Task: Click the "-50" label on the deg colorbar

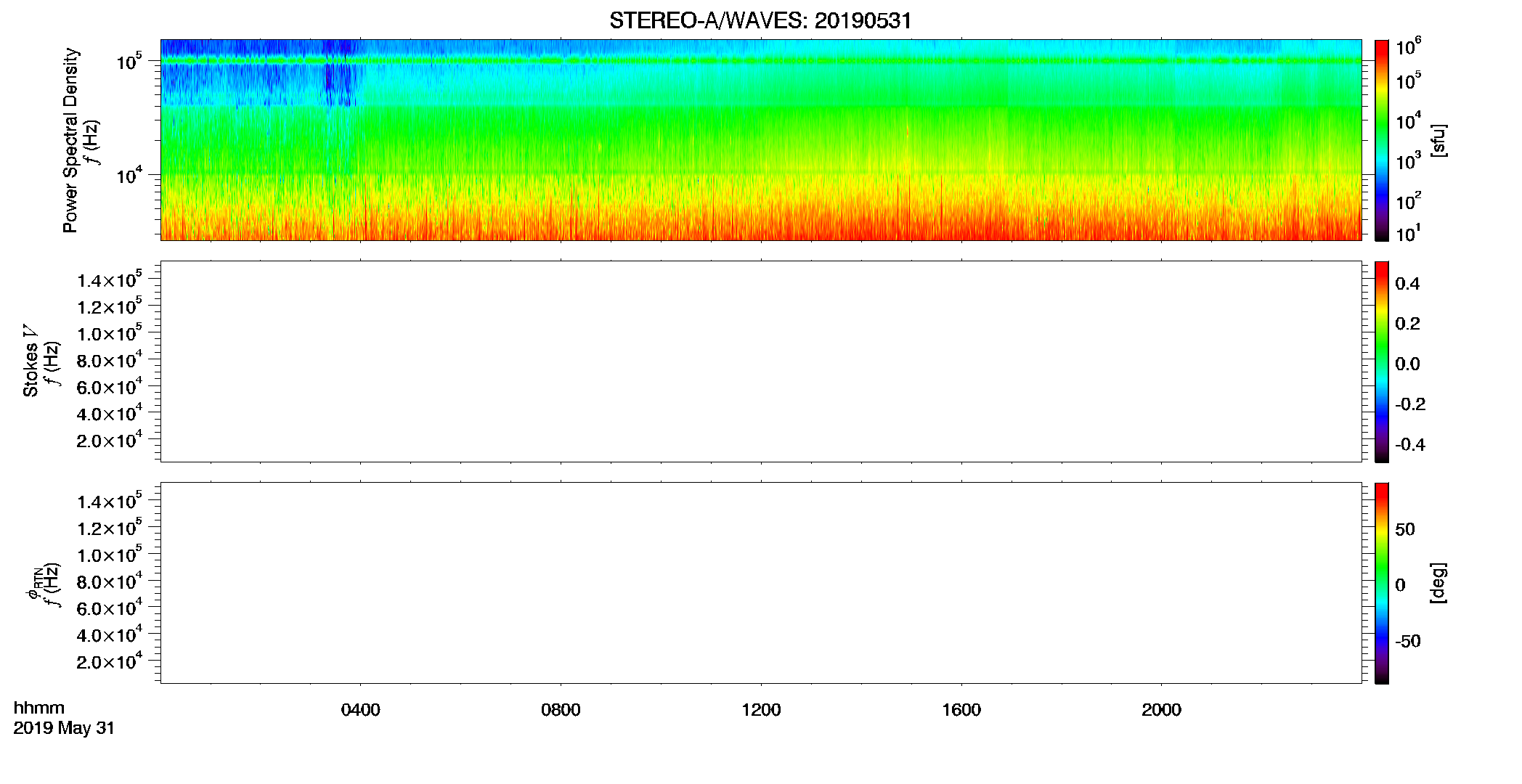Action: [1408, 641]
